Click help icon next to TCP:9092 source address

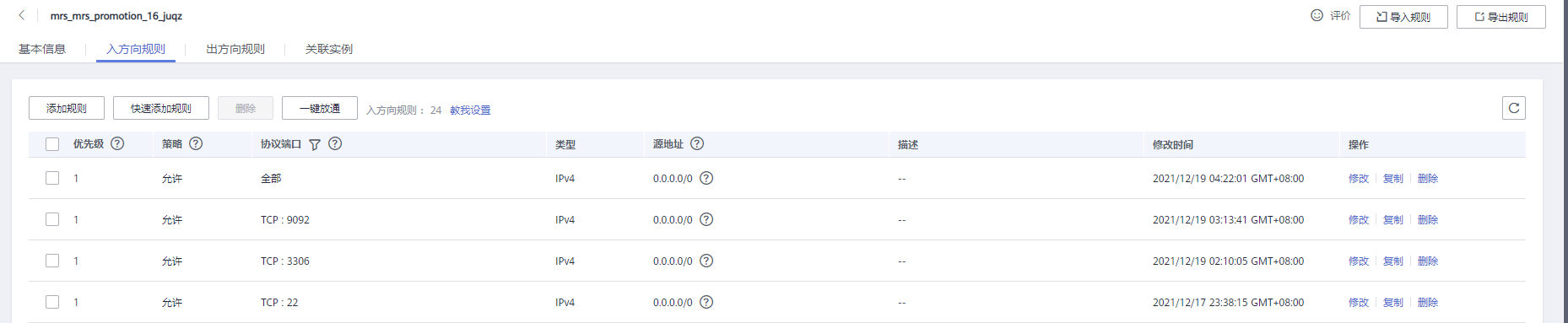pyautogui.click(x=706, y=219)
